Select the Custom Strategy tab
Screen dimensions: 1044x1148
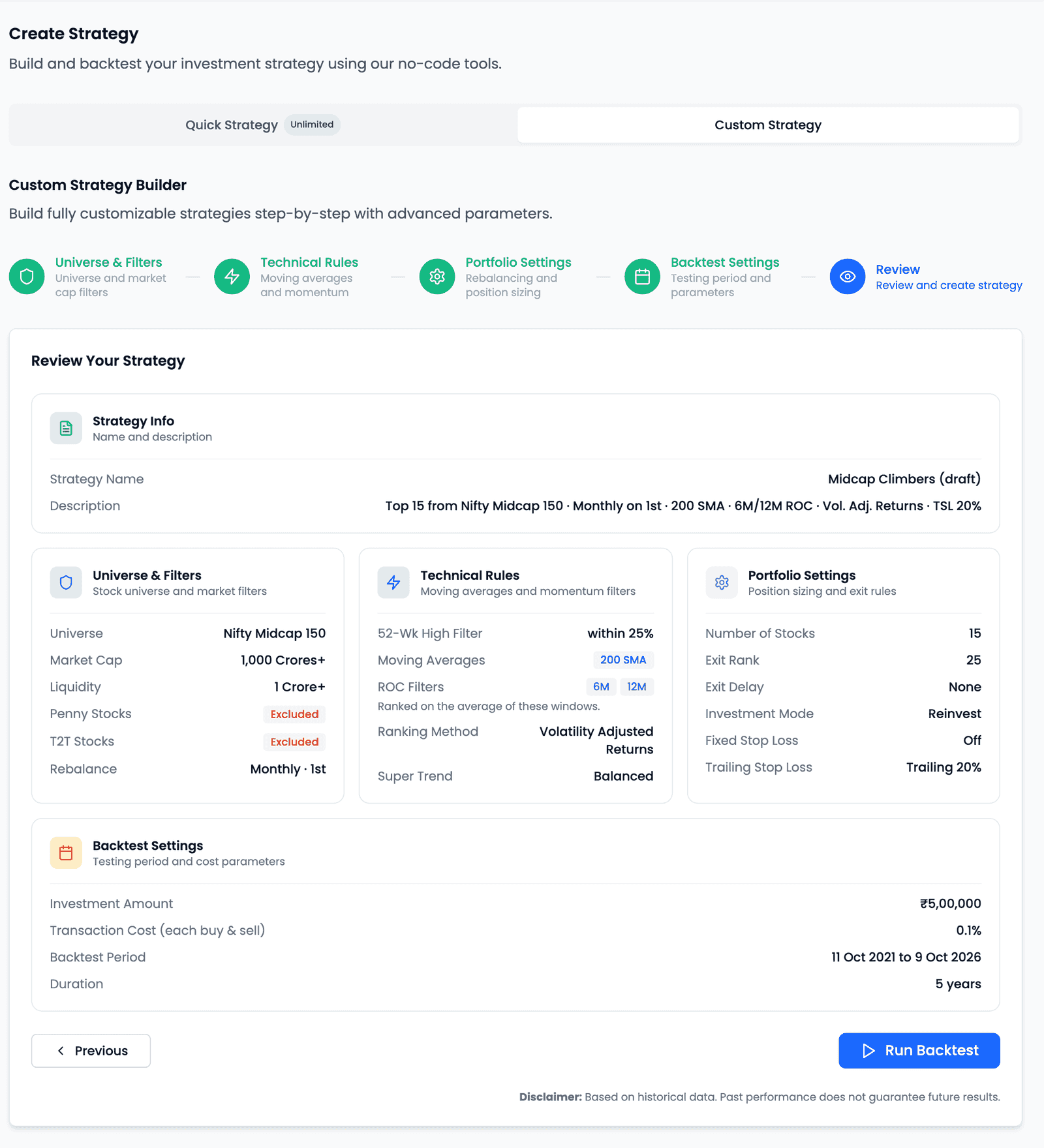tap(768, 125)
